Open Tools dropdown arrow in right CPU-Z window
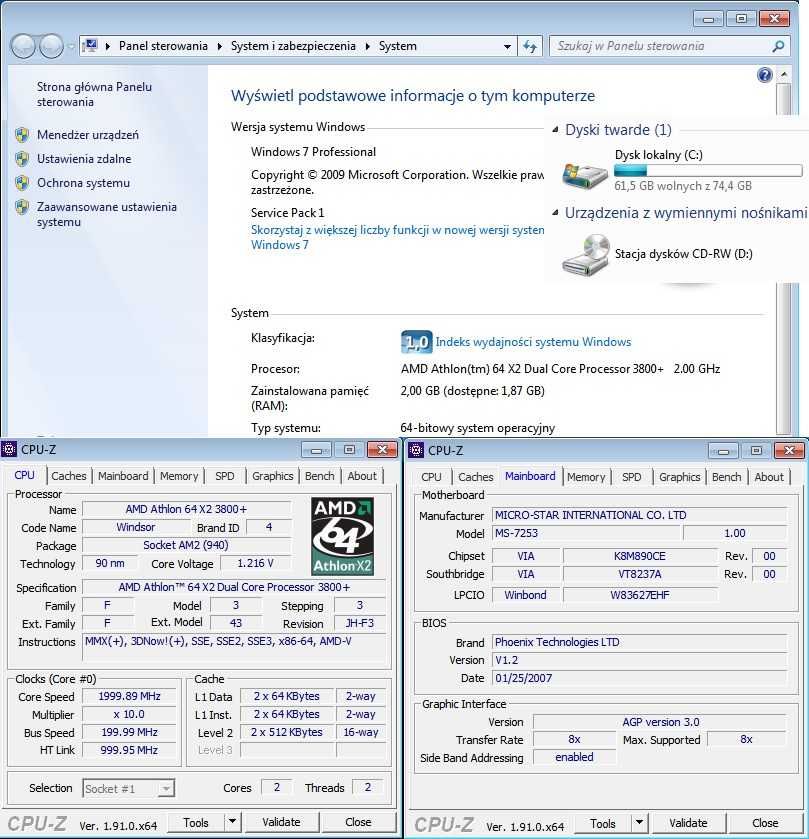Viewport: 809px width, 839px height. (639, 822)
